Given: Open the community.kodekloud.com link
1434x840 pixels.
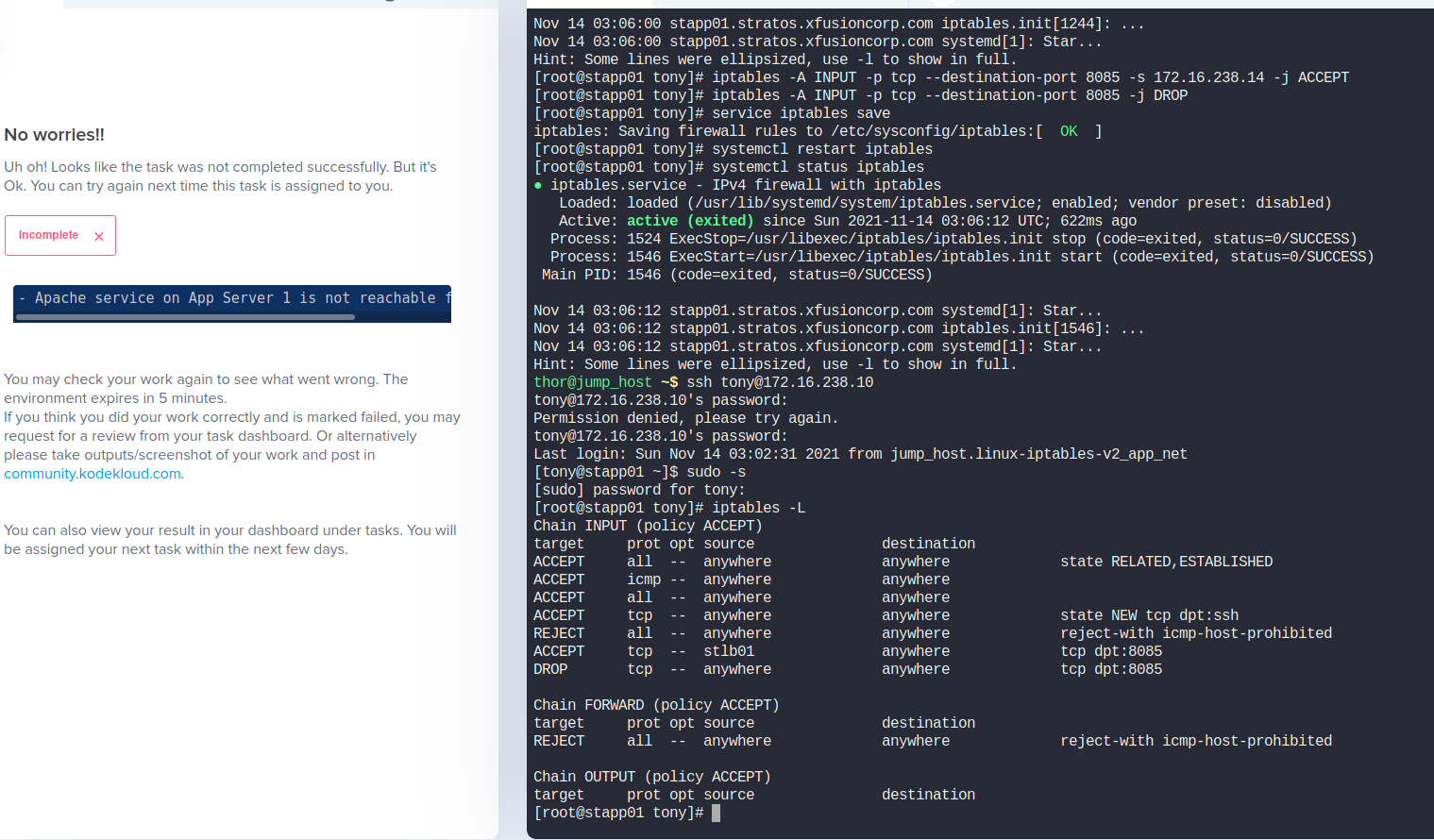Looking at the screenshot, I should point(93,474).
